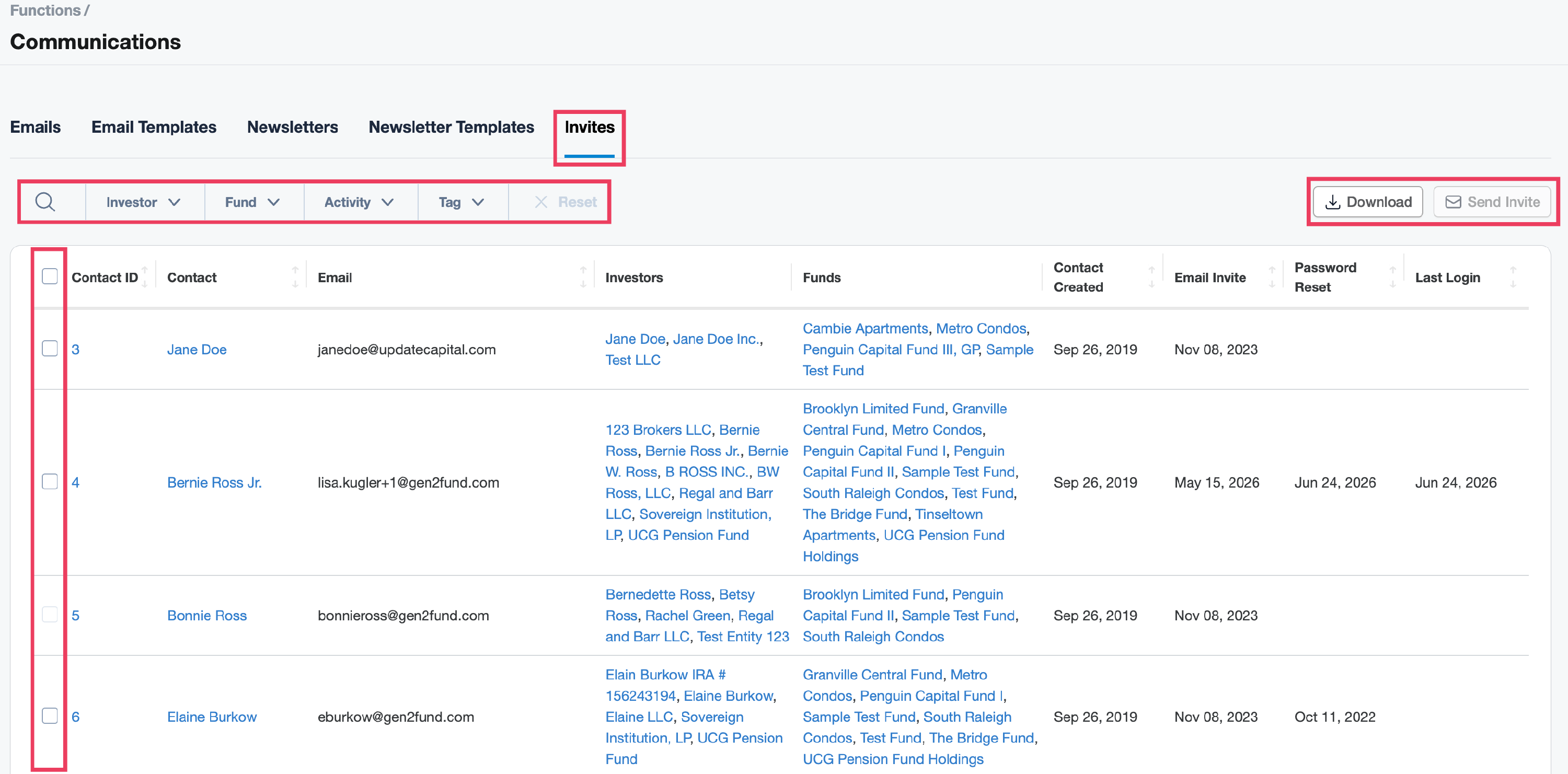The image size is (1568, 774).
Task: Click the Send Invite button
Action: coord(1493,202)
